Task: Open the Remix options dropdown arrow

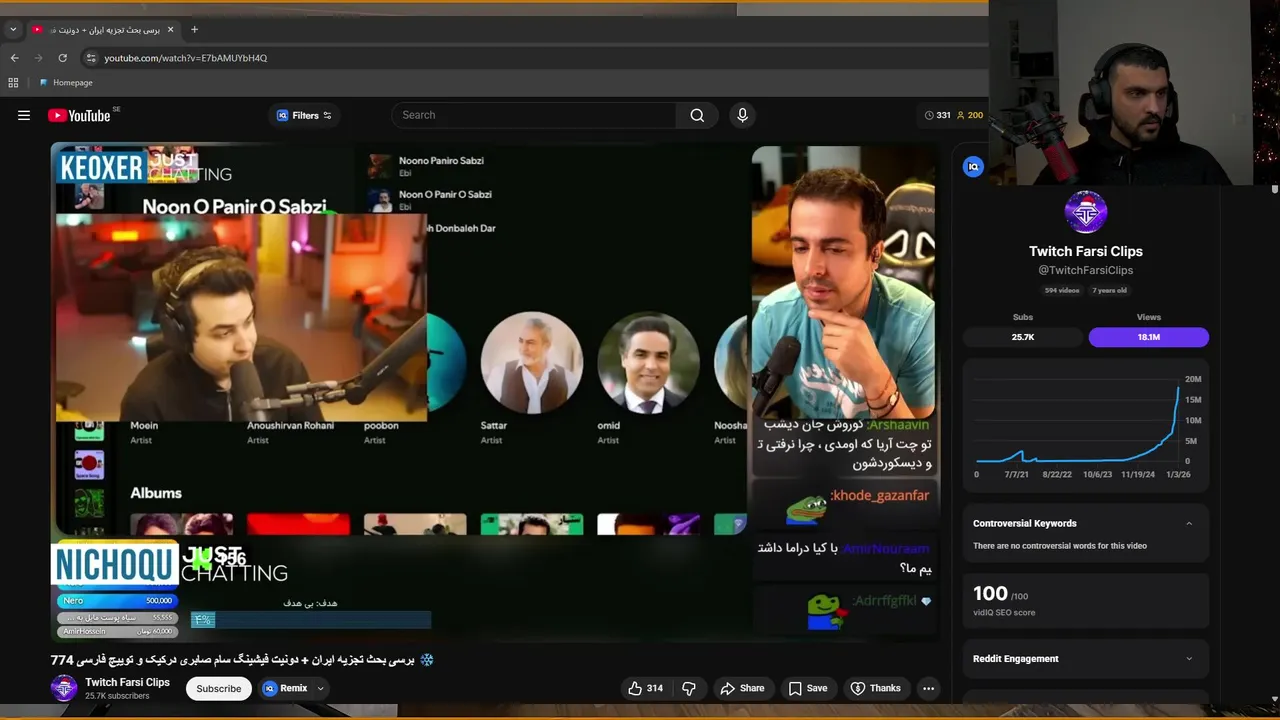Action: 321,688
